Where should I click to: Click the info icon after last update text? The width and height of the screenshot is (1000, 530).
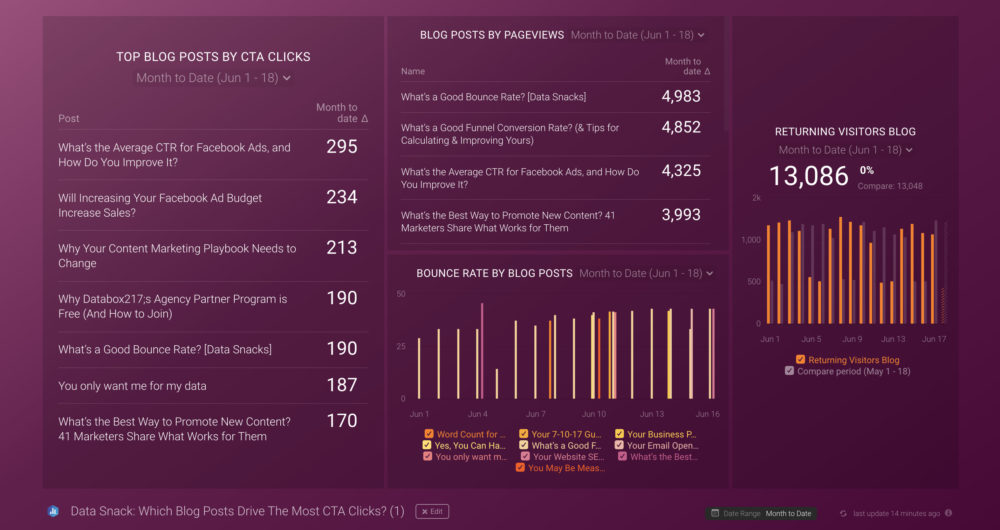(948, 513)
